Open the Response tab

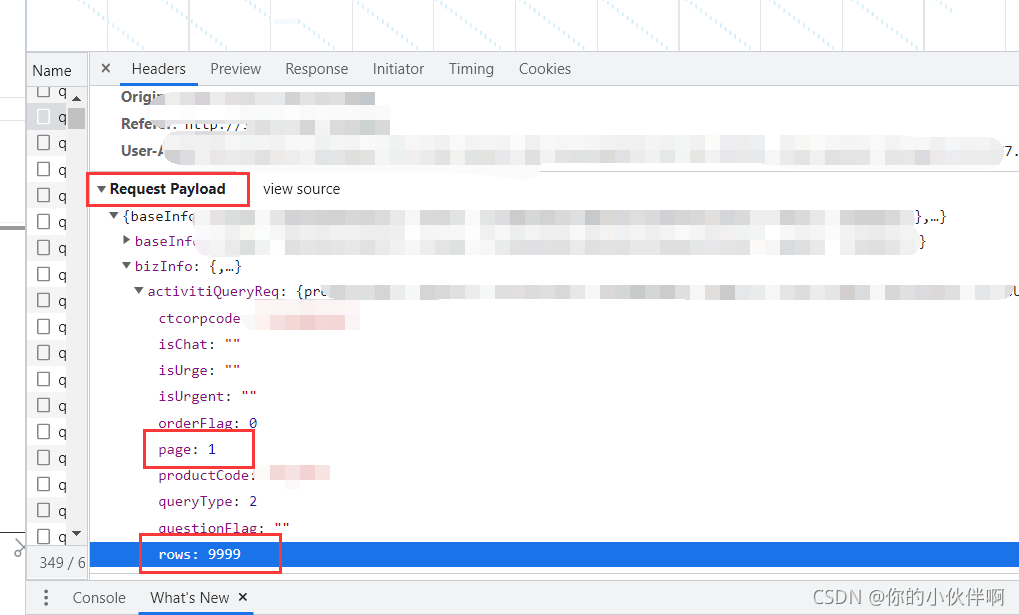pos(316,69)
